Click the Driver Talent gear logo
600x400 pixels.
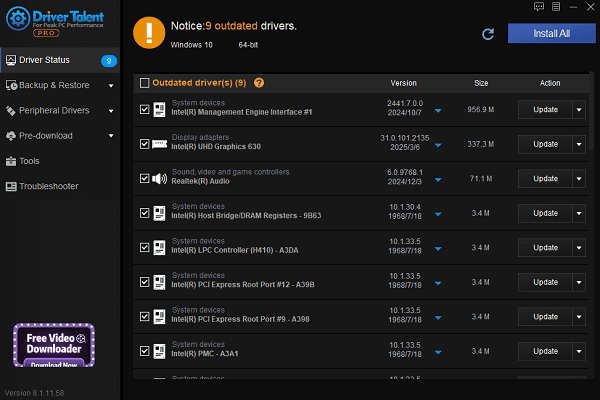coord(18,18)
